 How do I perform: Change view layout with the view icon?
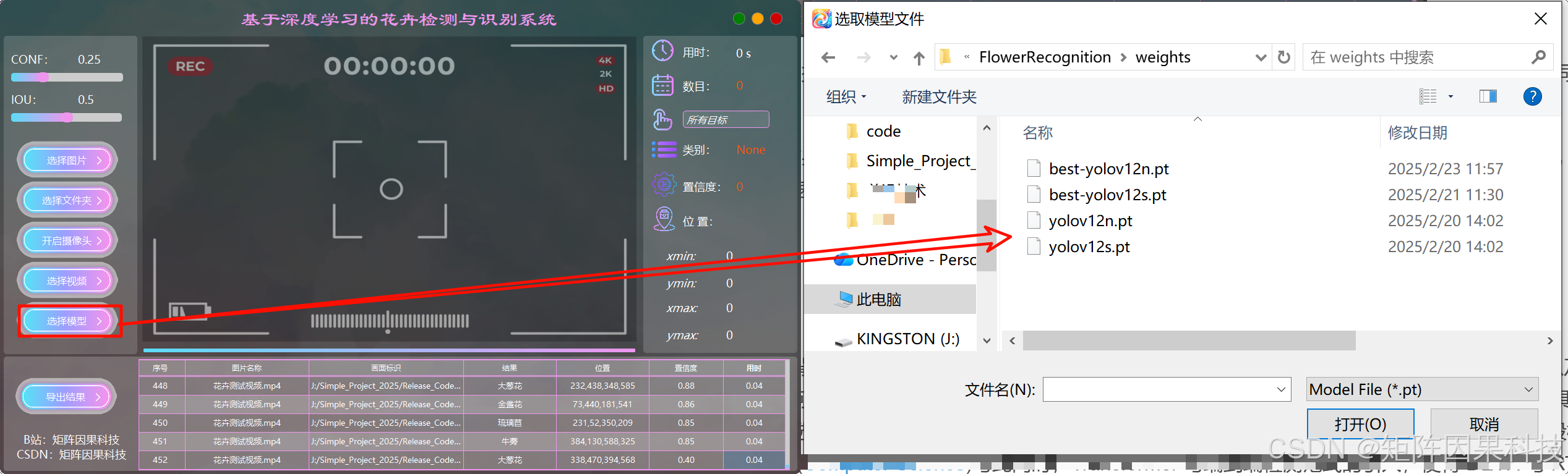click(1428, 96)
